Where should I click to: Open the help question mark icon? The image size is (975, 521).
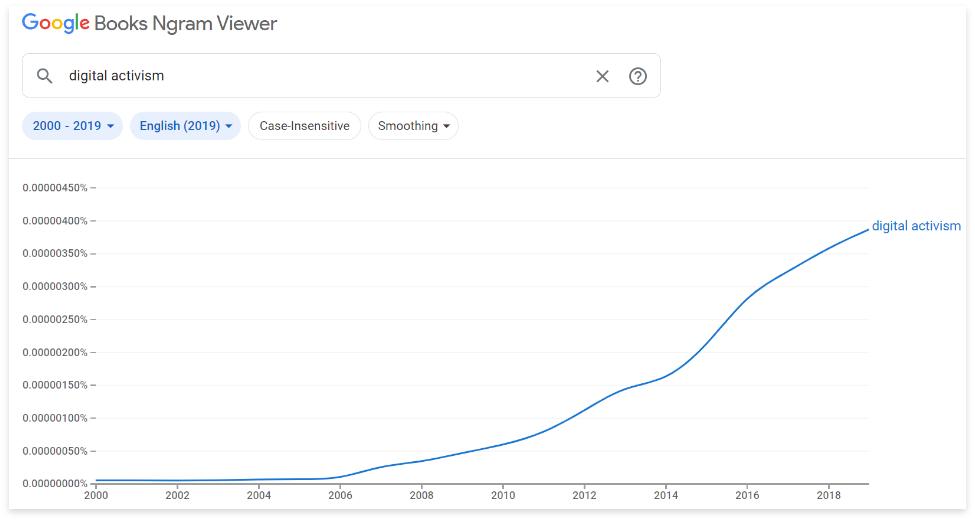(638, 76)
